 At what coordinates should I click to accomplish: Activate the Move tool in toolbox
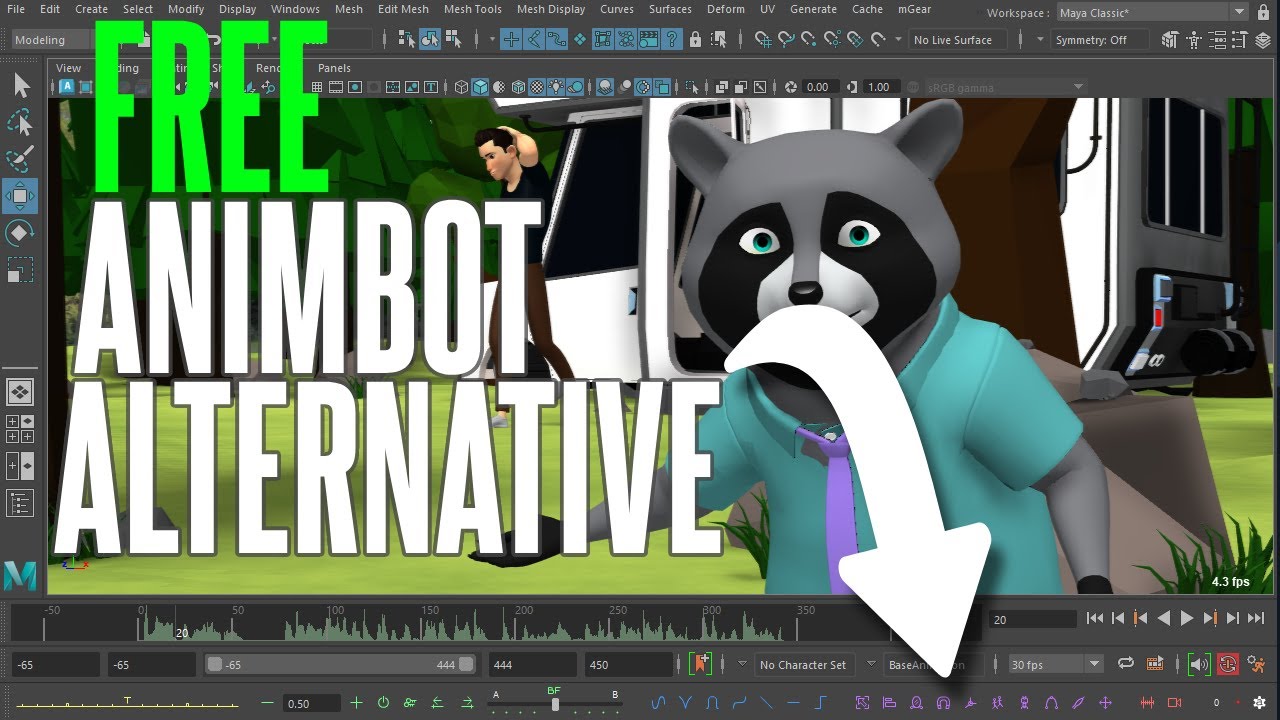[x=20, y=196]
